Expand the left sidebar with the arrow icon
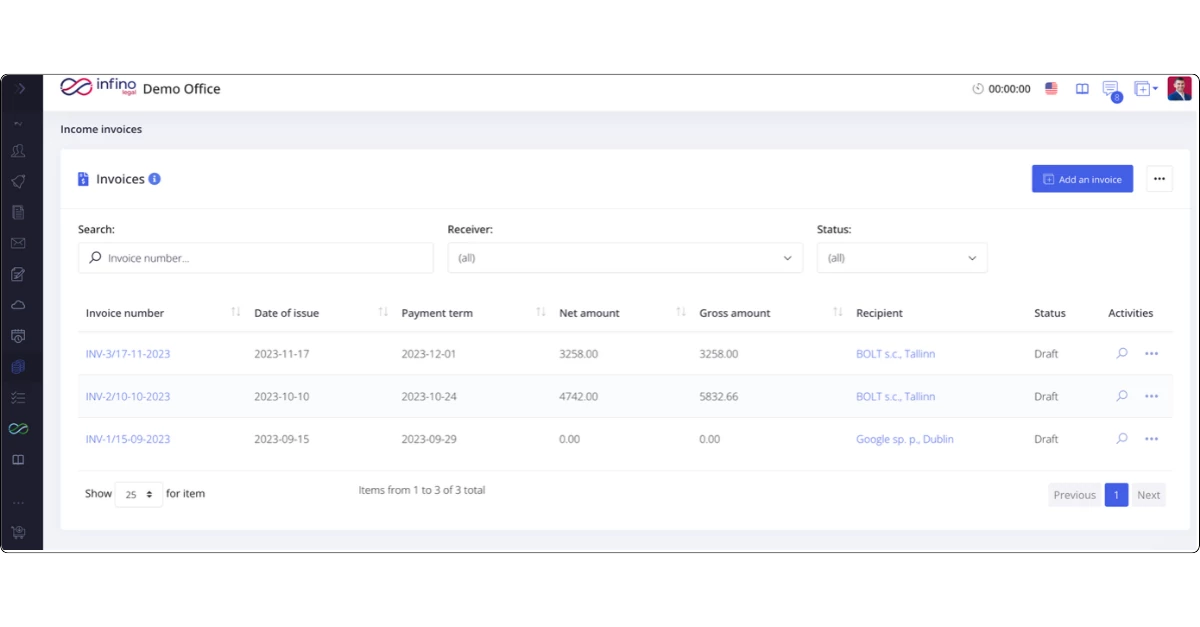Viewport: 1200px width, 627px height. click(x=21, y=89)
